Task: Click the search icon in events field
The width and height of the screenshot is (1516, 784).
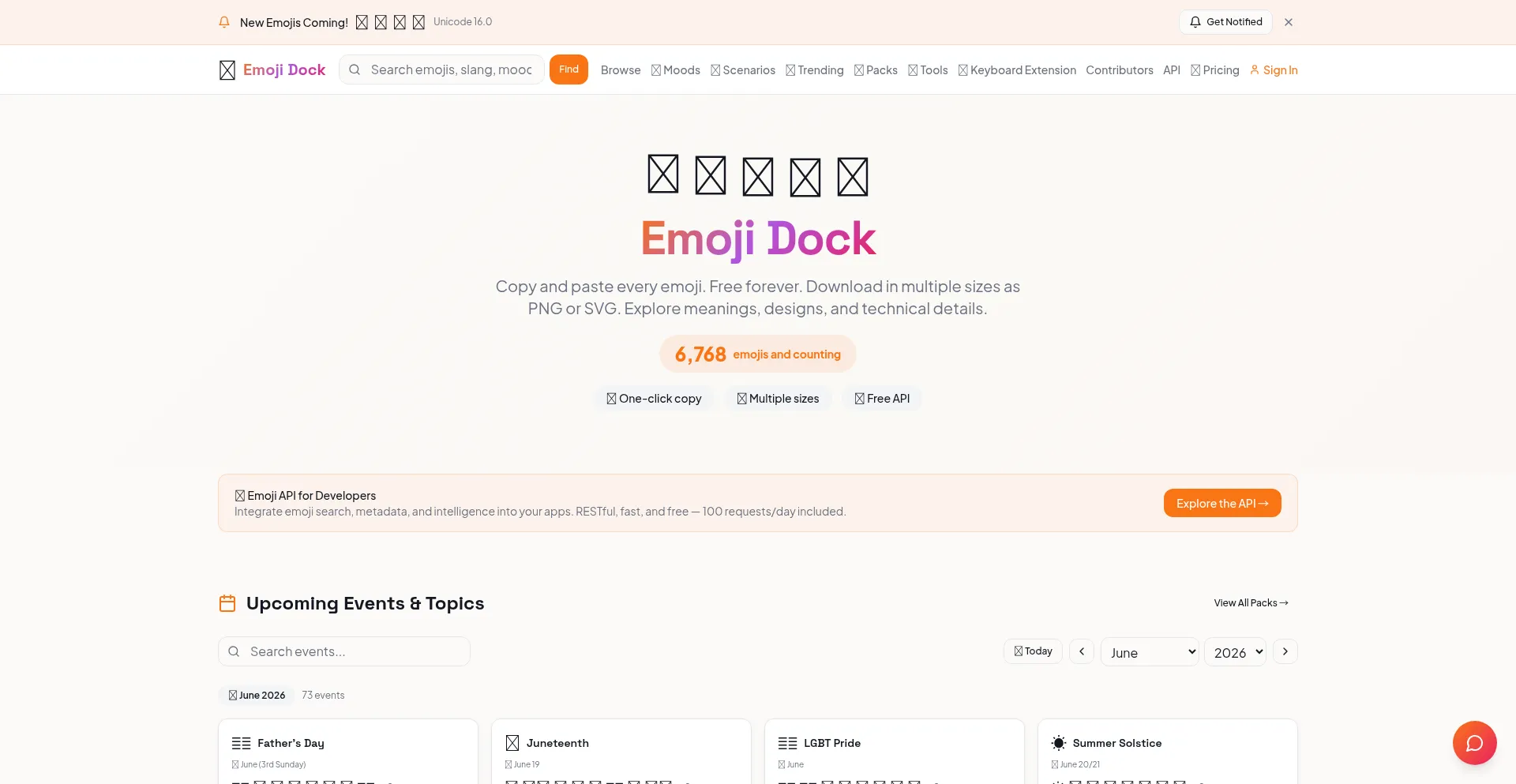Action: tap(234, 651)
